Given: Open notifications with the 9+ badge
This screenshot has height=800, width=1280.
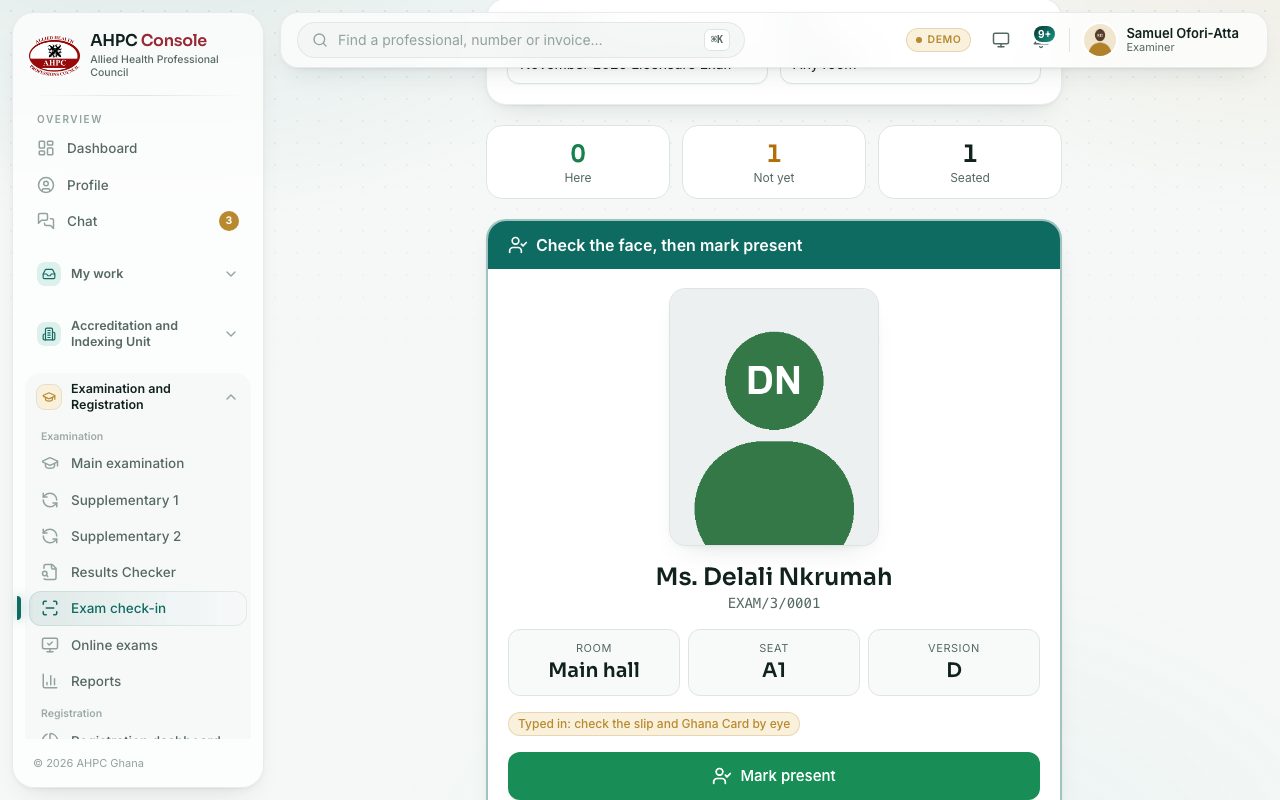Looking at the screenshot, I should click(1043, 39).
